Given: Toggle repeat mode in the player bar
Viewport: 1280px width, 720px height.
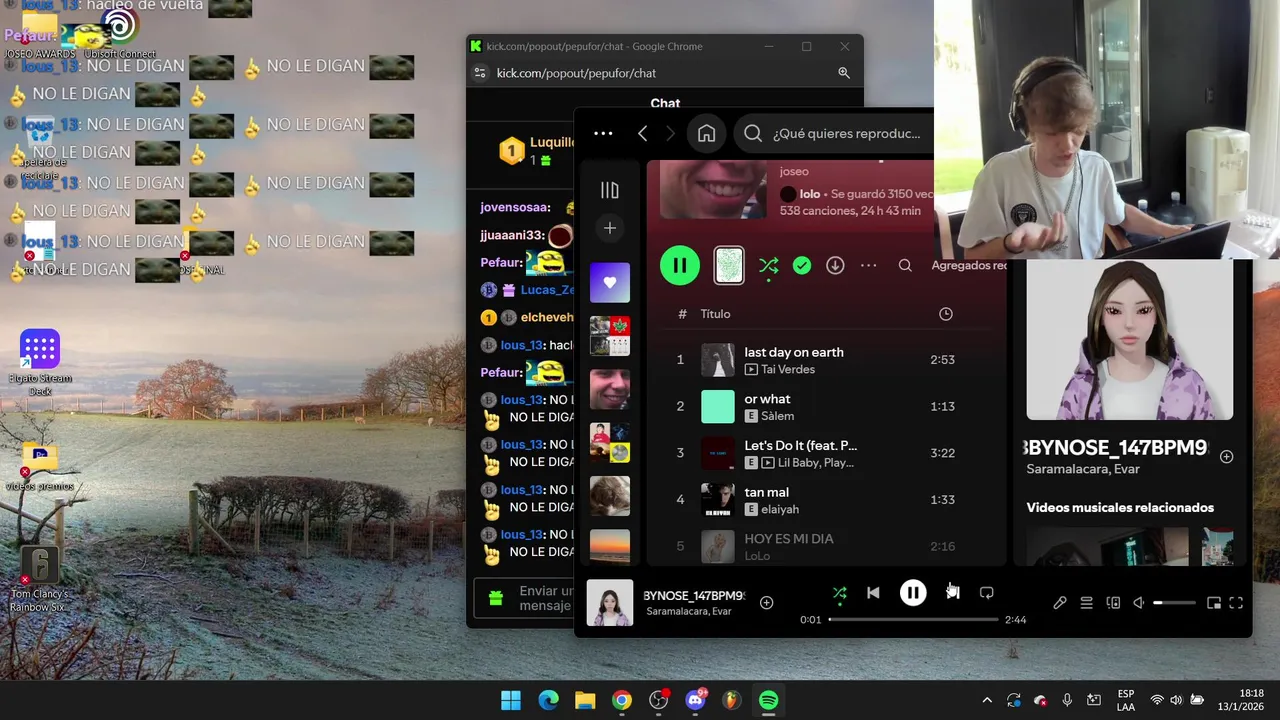Looking at the screenshot, I should coord(987,593).
